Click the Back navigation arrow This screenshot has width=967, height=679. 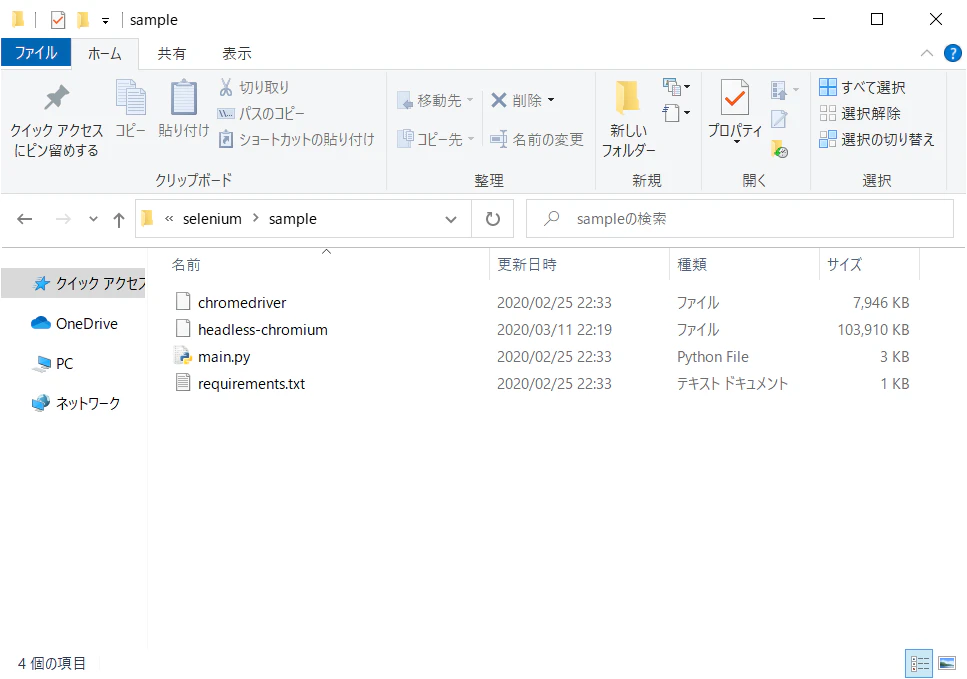pos(25,219)
